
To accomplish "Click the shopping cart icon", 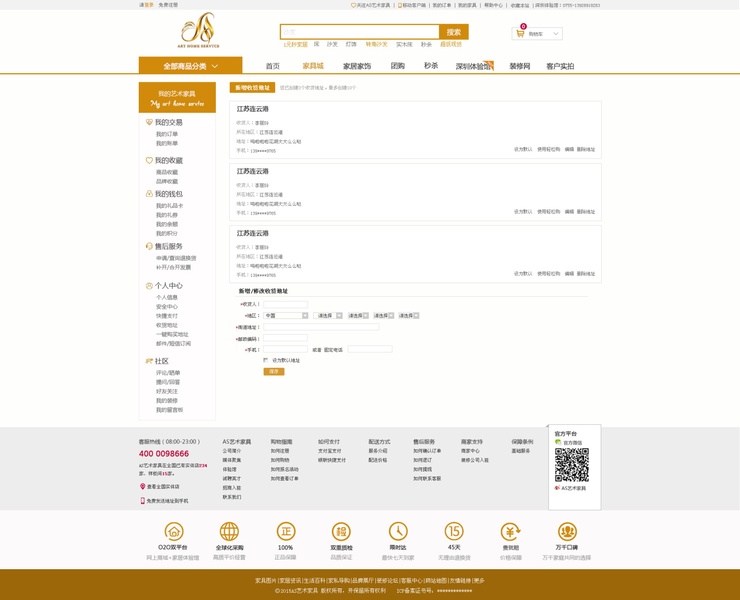I will [x=520, y=34].
